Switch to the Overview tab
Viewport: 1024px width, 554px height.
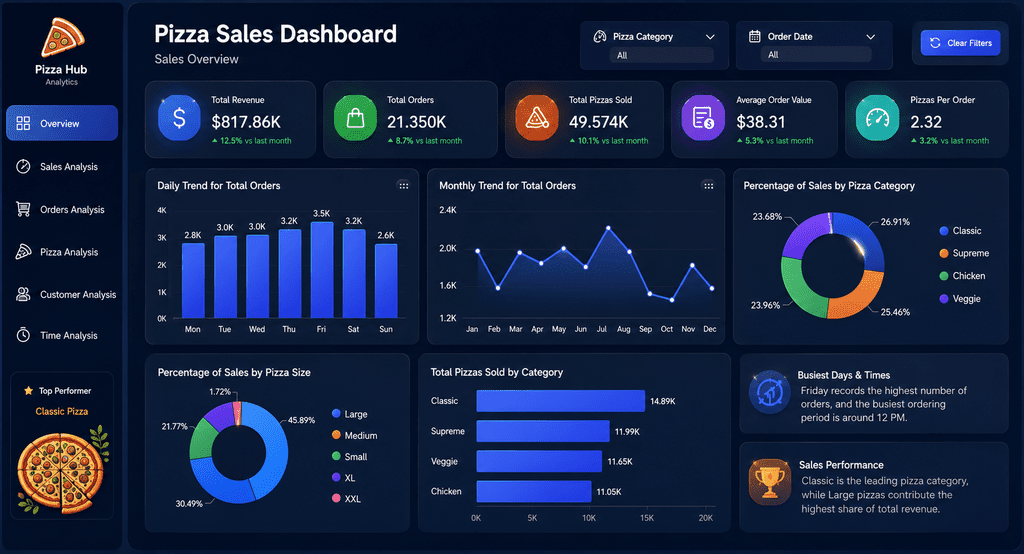click(62, 123)
